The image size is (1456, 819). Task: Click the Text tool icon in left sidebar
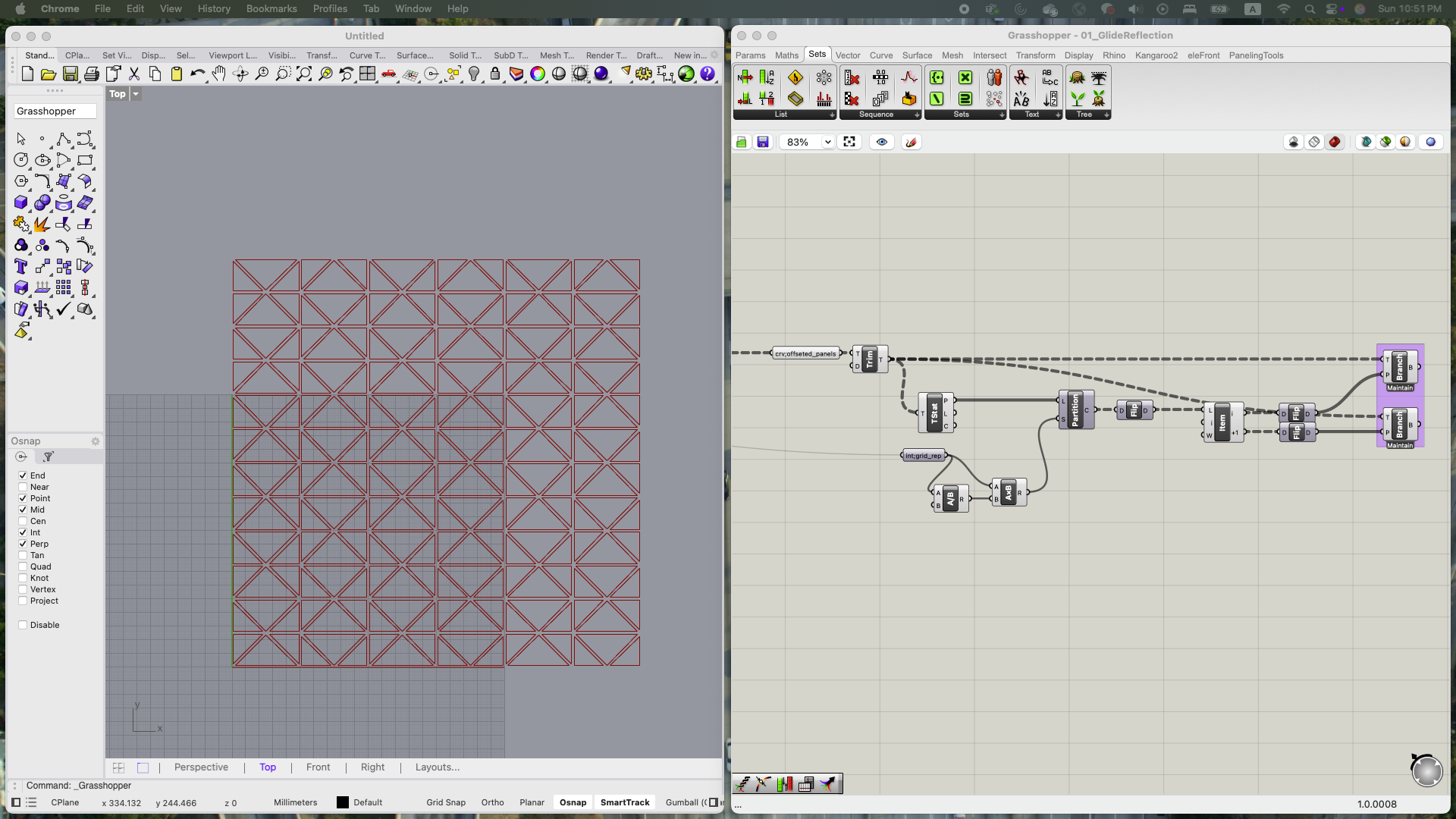[21, 267]
